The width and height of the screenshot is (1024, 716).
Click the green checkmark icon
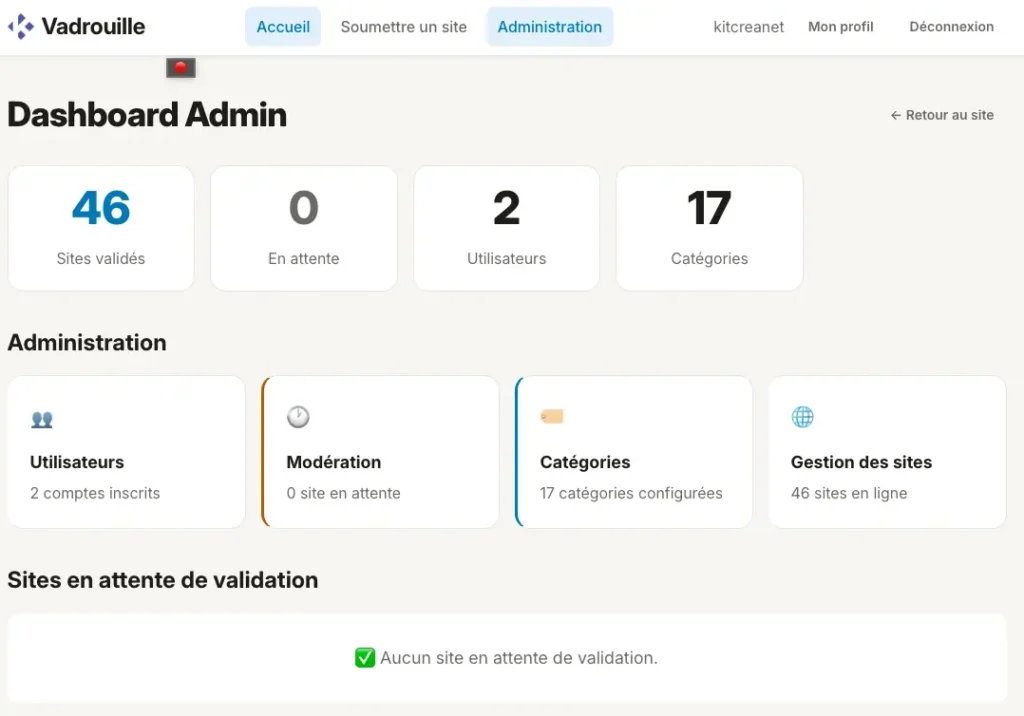365,658
